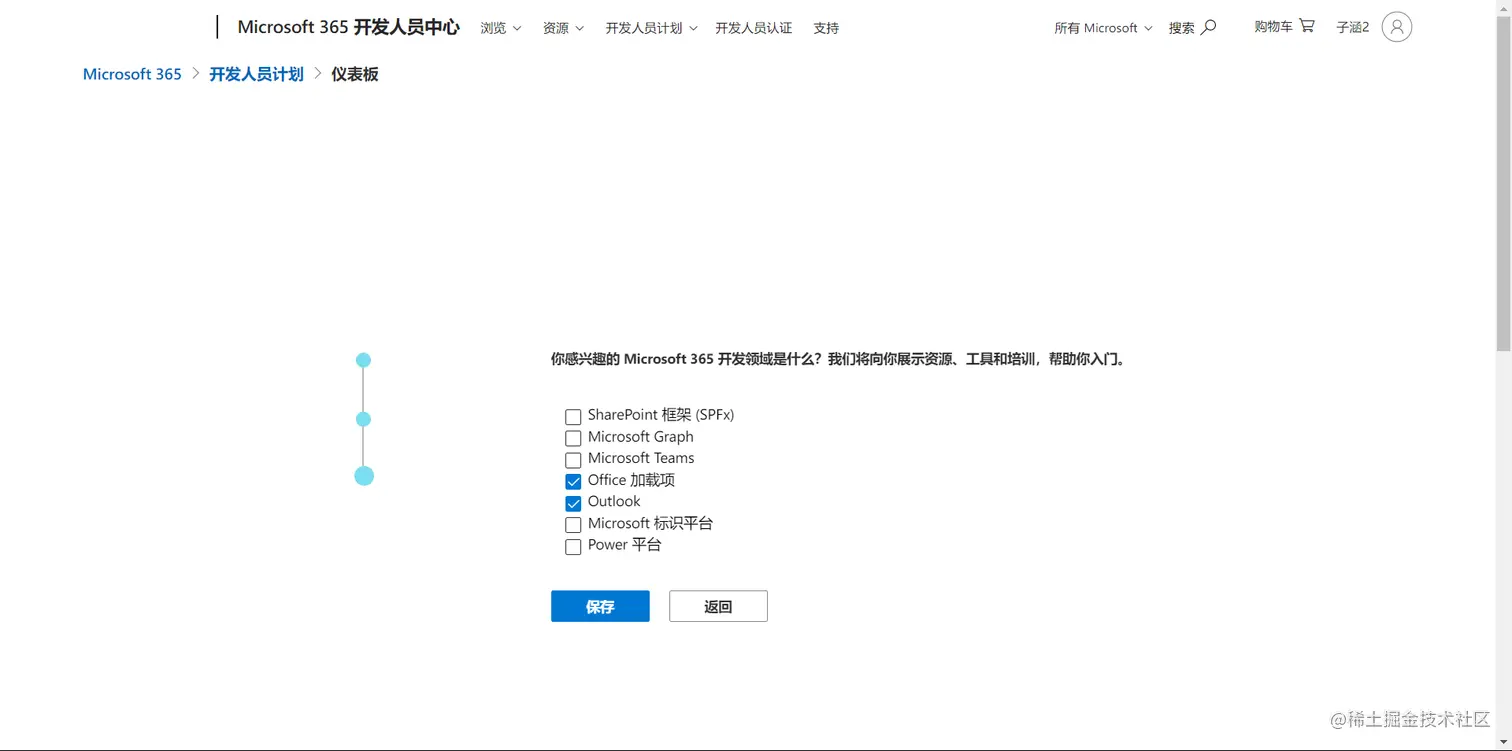Select the middle blue step indicator dot
The height and width of the screenshot is (751, 1512).
(x=363, y=419)
